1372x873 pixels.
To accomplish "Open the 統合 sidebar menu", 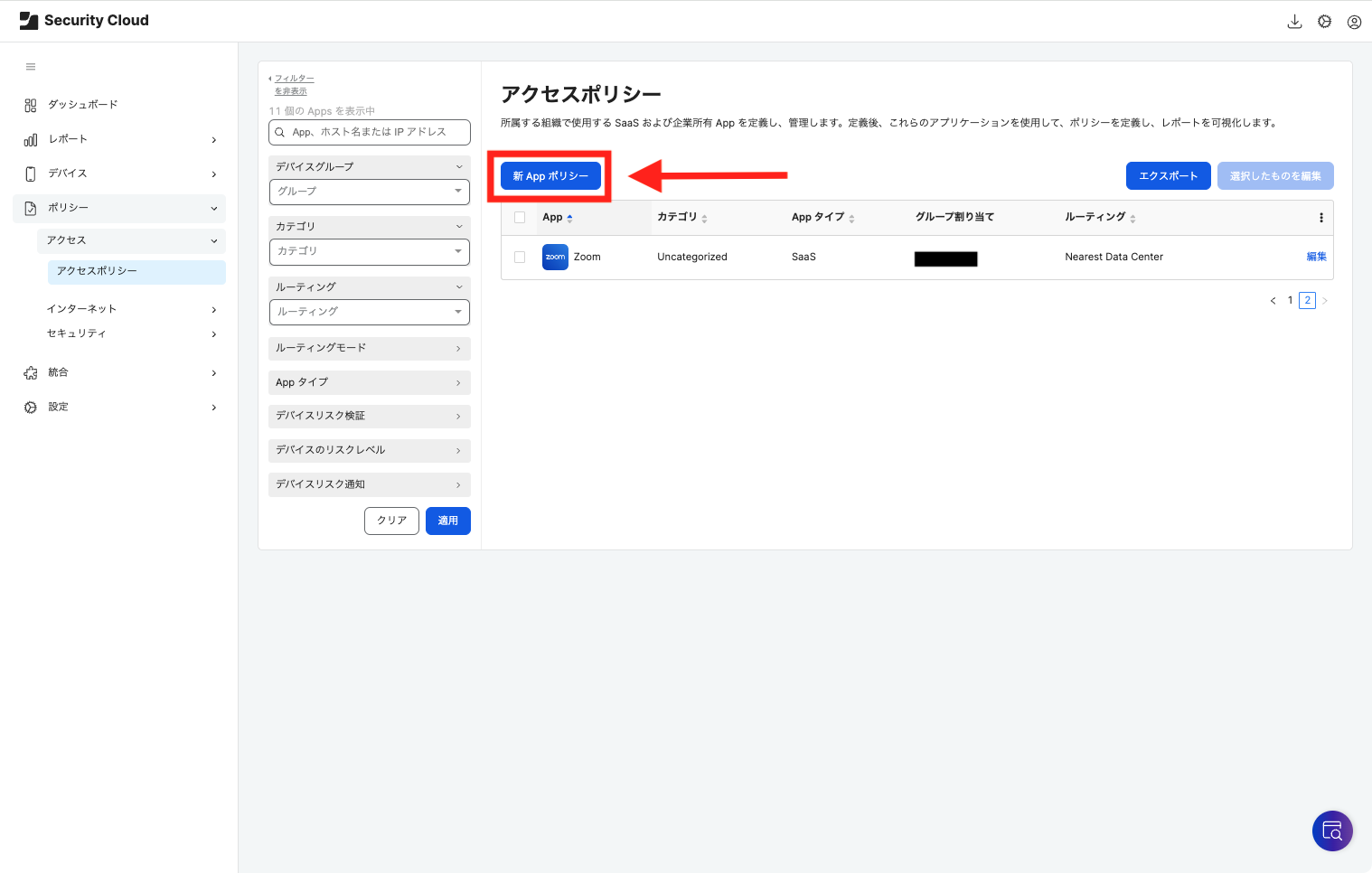I will (119, 372).
